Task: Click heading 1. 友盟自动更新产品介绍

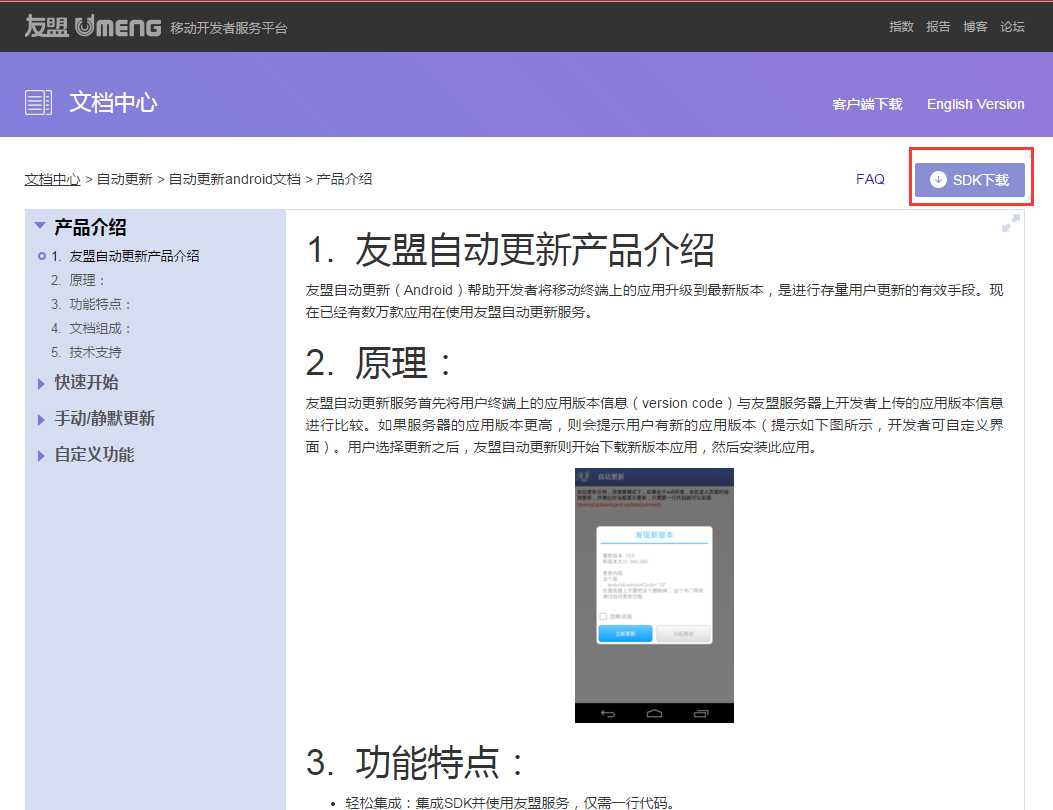Action: [510, 250]
